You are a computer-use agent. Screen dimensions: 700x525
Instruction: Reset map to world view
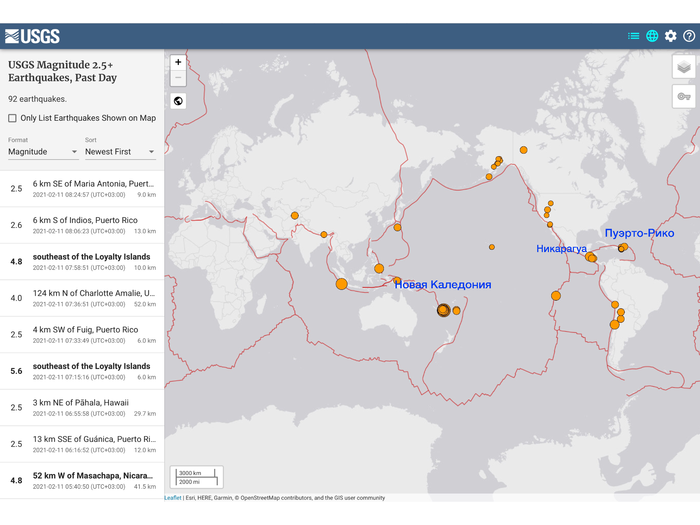(178, 101)
